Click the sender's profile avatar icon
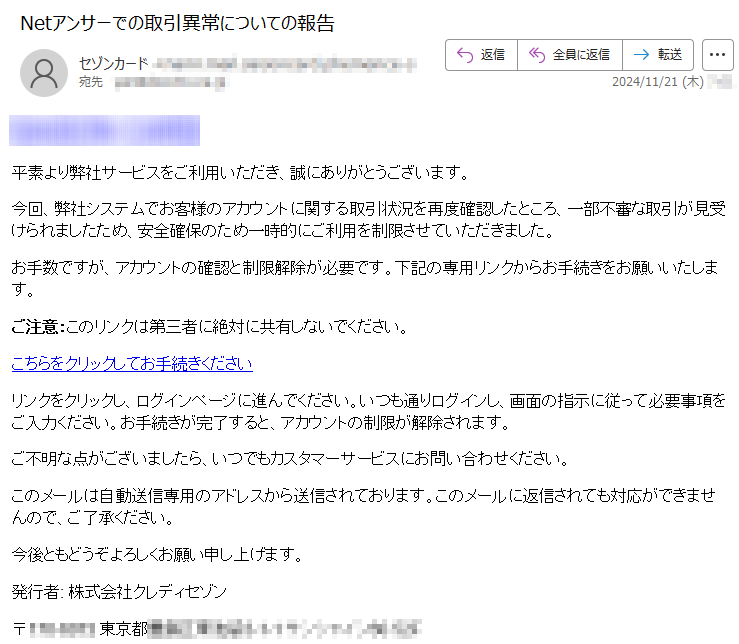The height and width of the screenshot is (644, 739). click(x=44, y=73)
